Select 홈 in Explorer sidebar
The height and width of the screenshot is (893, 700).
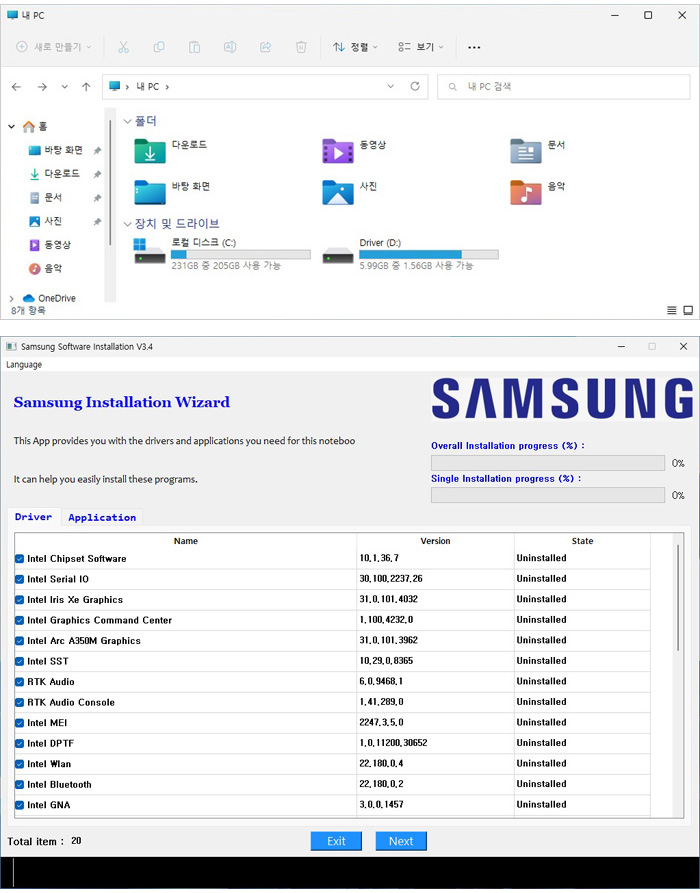click(x=35, y=126)
